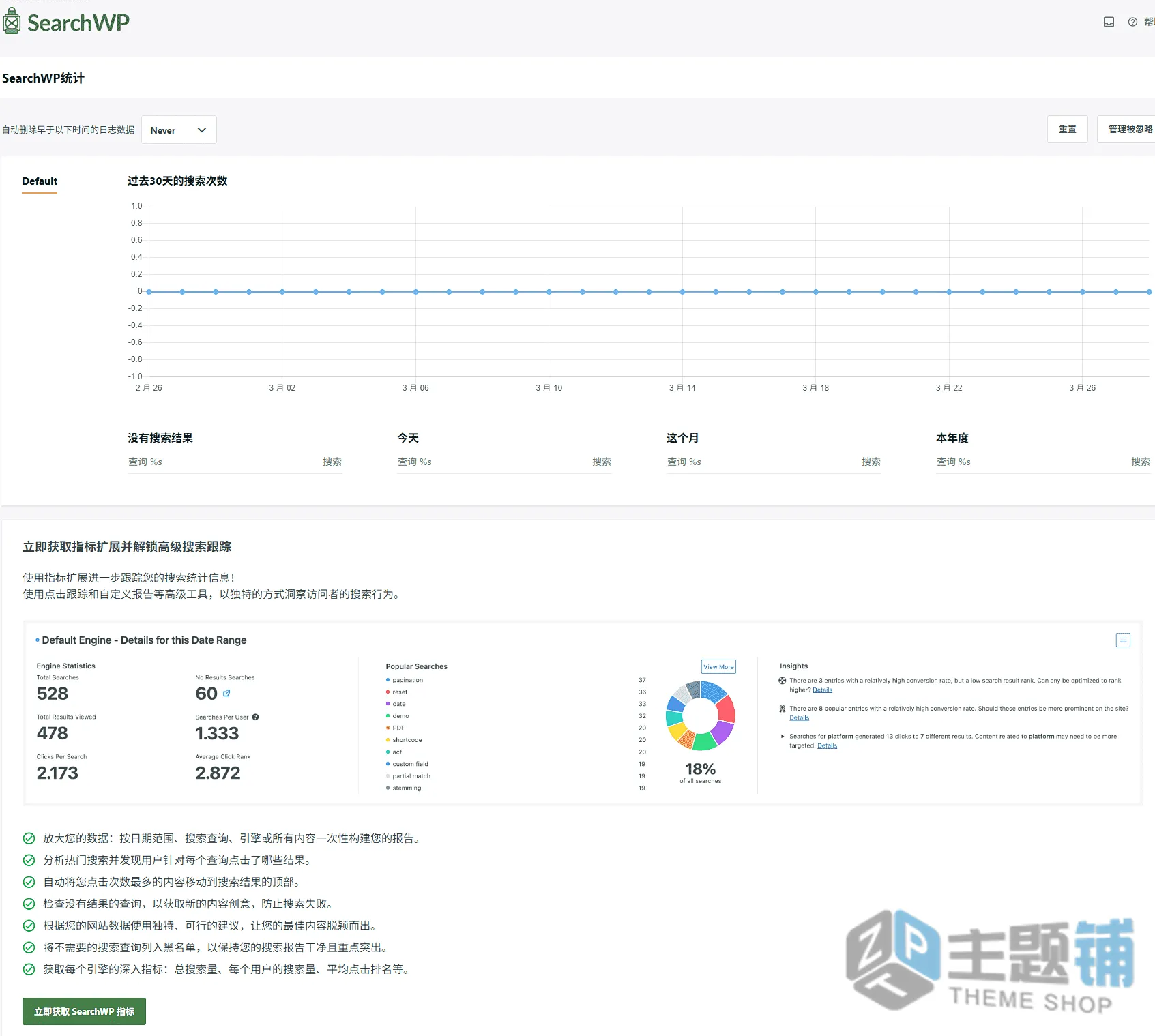Click the 'custom field' popular search entry

point(410,764)
